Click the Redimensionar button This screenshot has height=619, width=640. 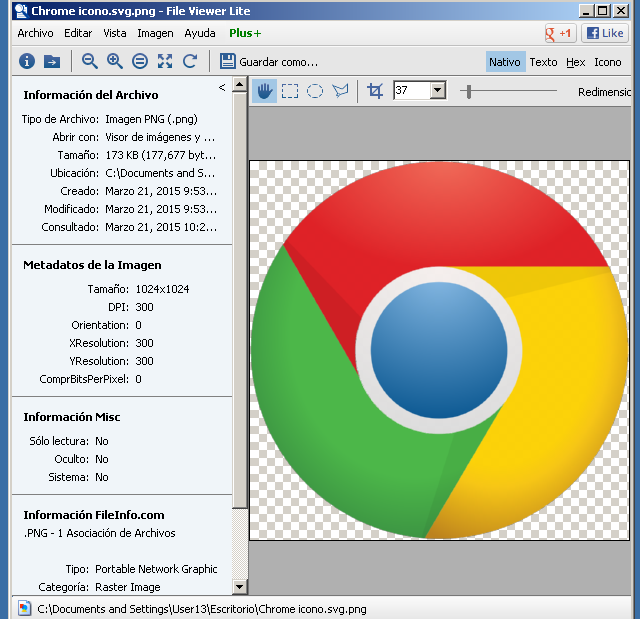point(604,92)
